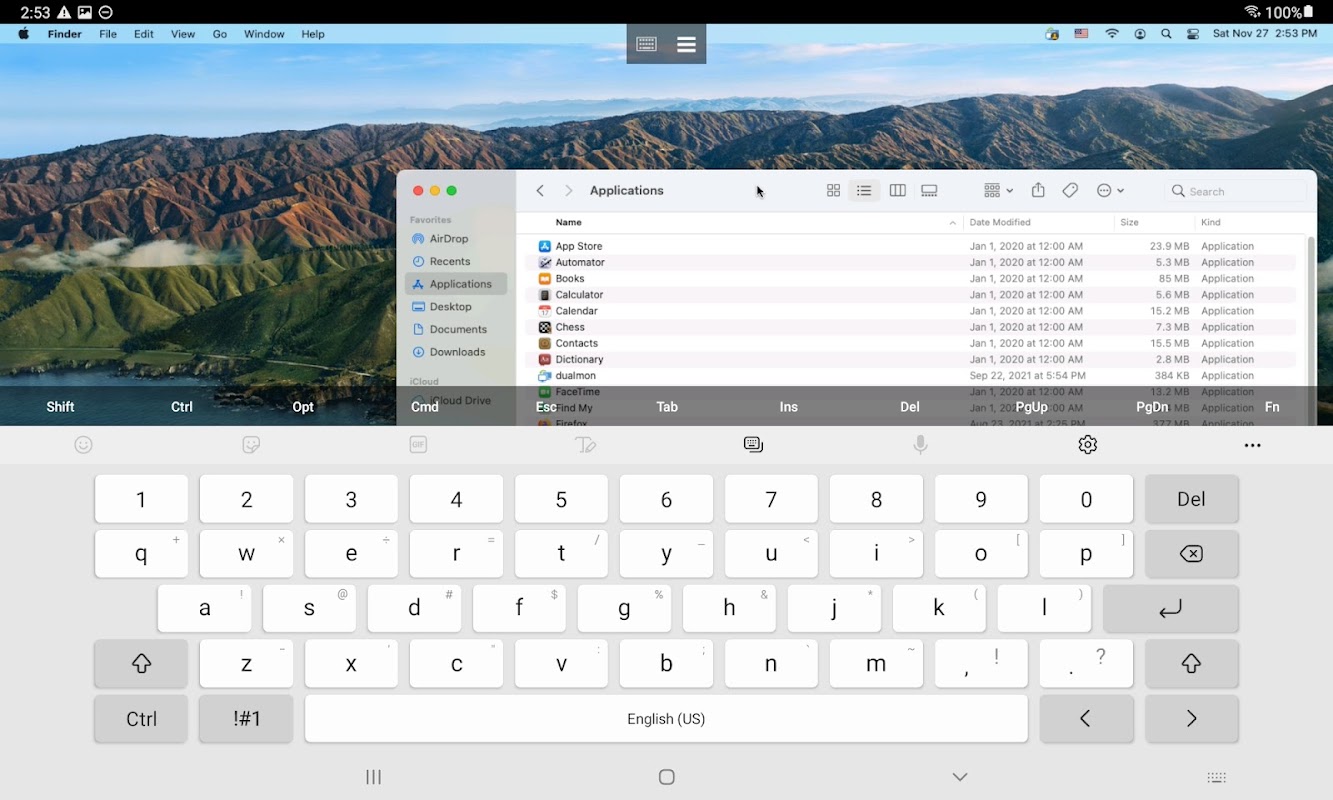
Task: Switch Finder to icon view
Action: [833, 191]
